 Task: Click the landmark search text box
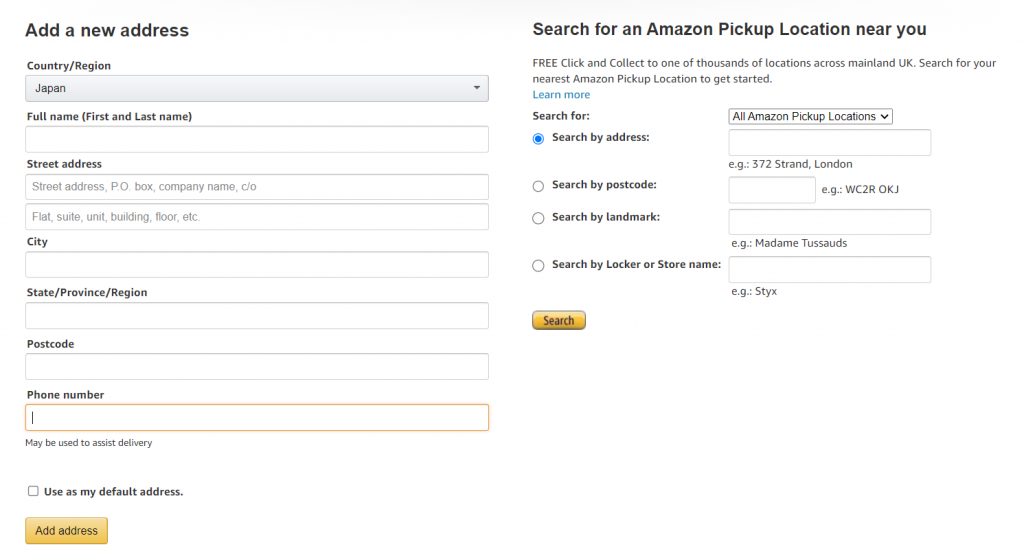[829, 222]
